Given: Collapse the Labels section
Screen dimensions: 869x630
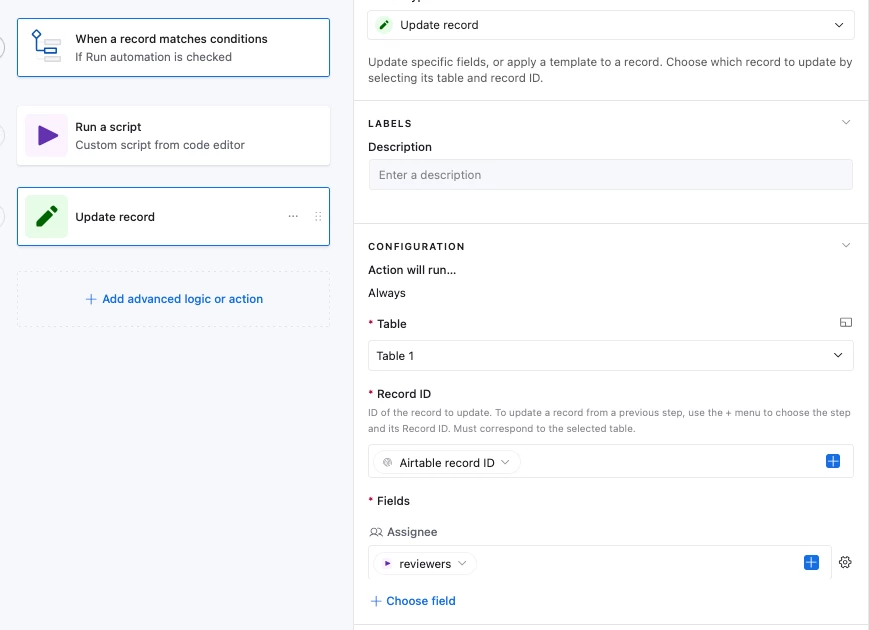Looking at the screenshot, I should tap(846, 123).
